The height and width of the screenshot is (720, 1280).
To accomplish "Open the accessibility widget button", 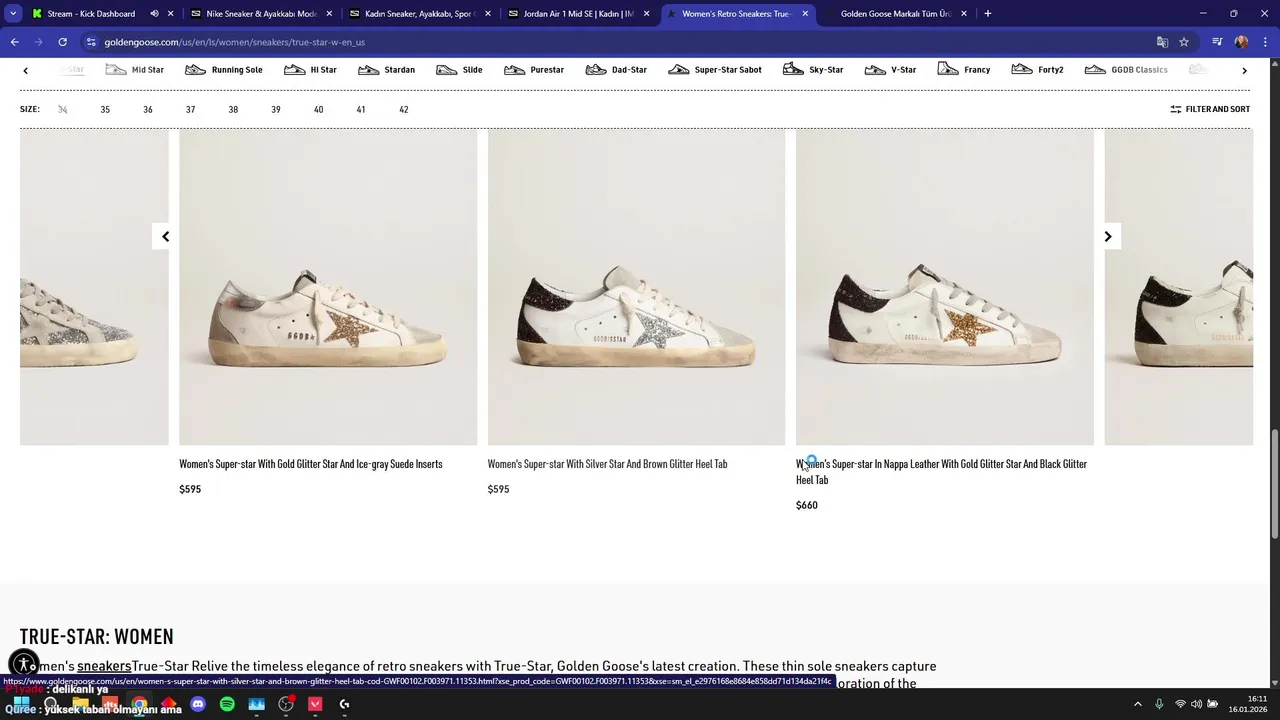I will click(x=23, y=664).
